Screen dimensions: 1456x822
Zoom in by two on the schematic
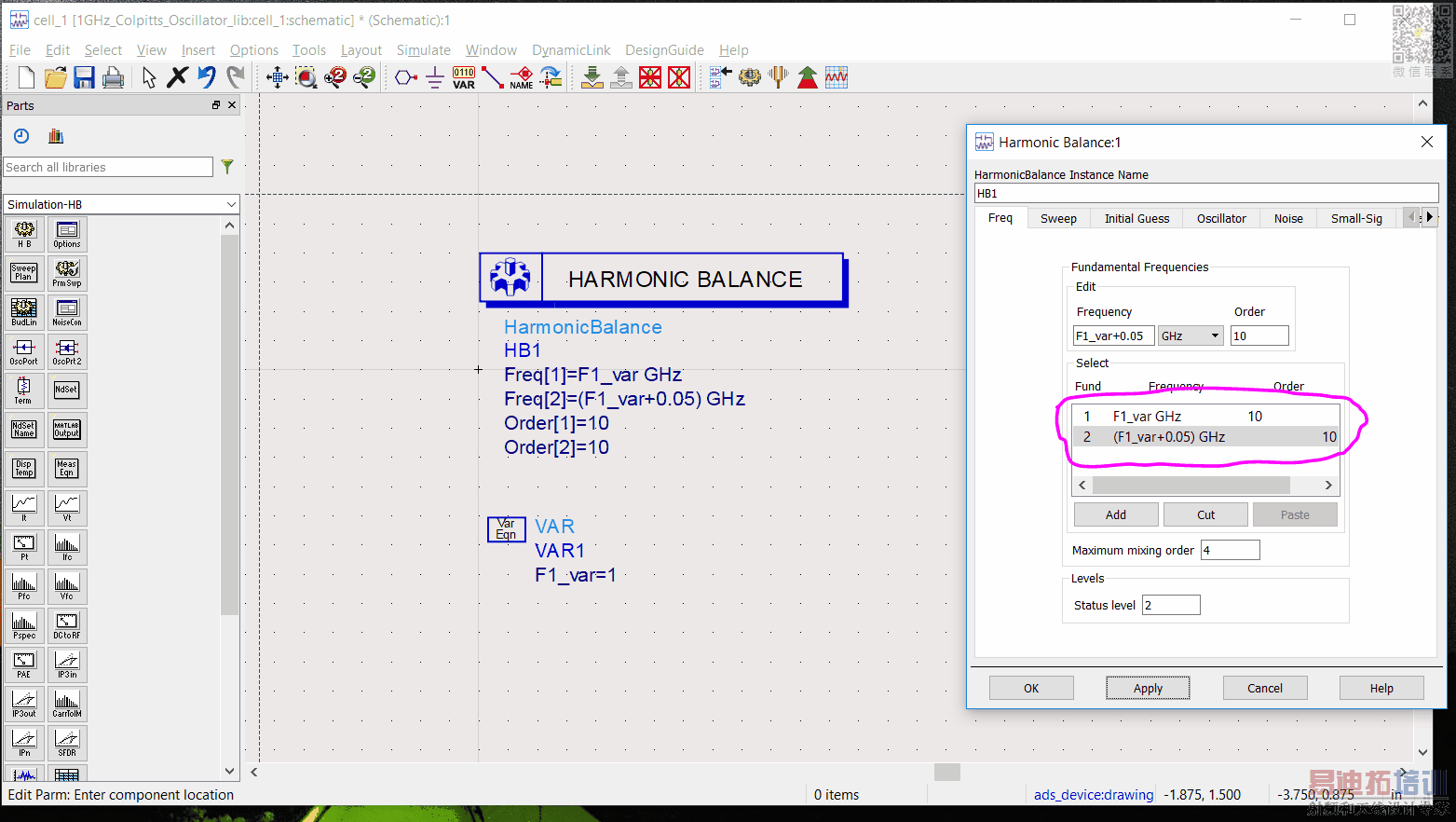(335, 77)
